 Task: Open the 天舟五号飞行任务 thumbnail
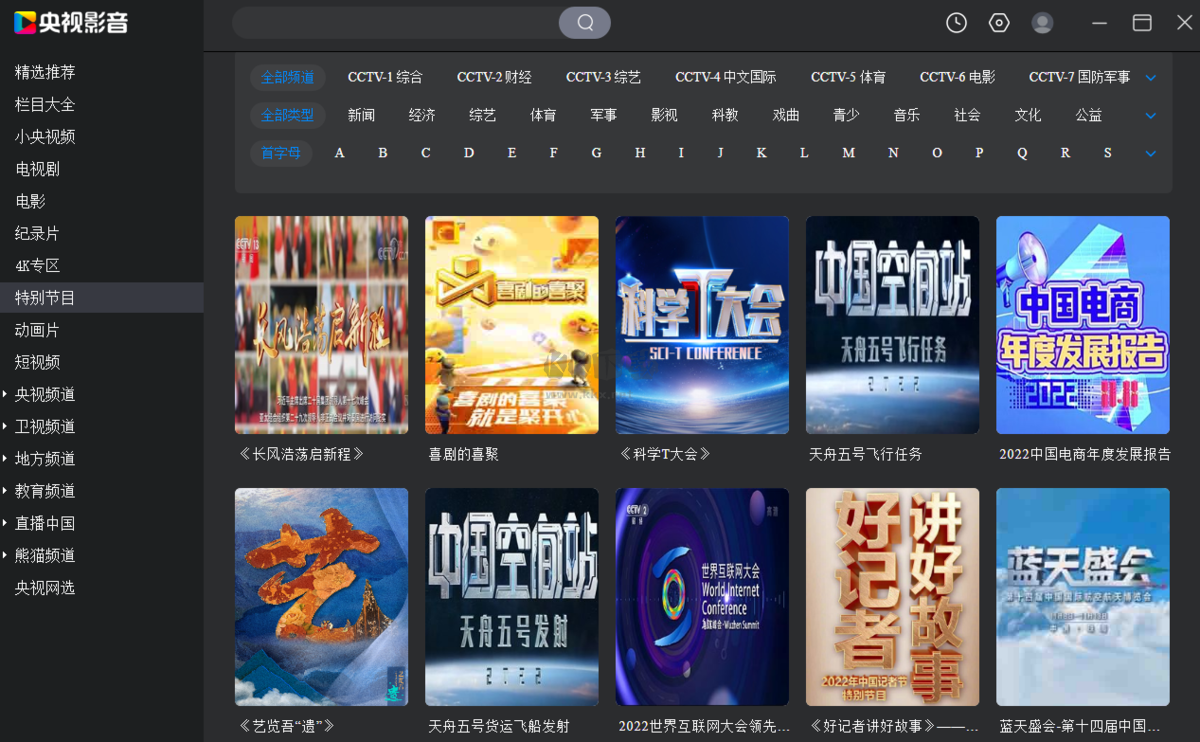coord(892,324)
